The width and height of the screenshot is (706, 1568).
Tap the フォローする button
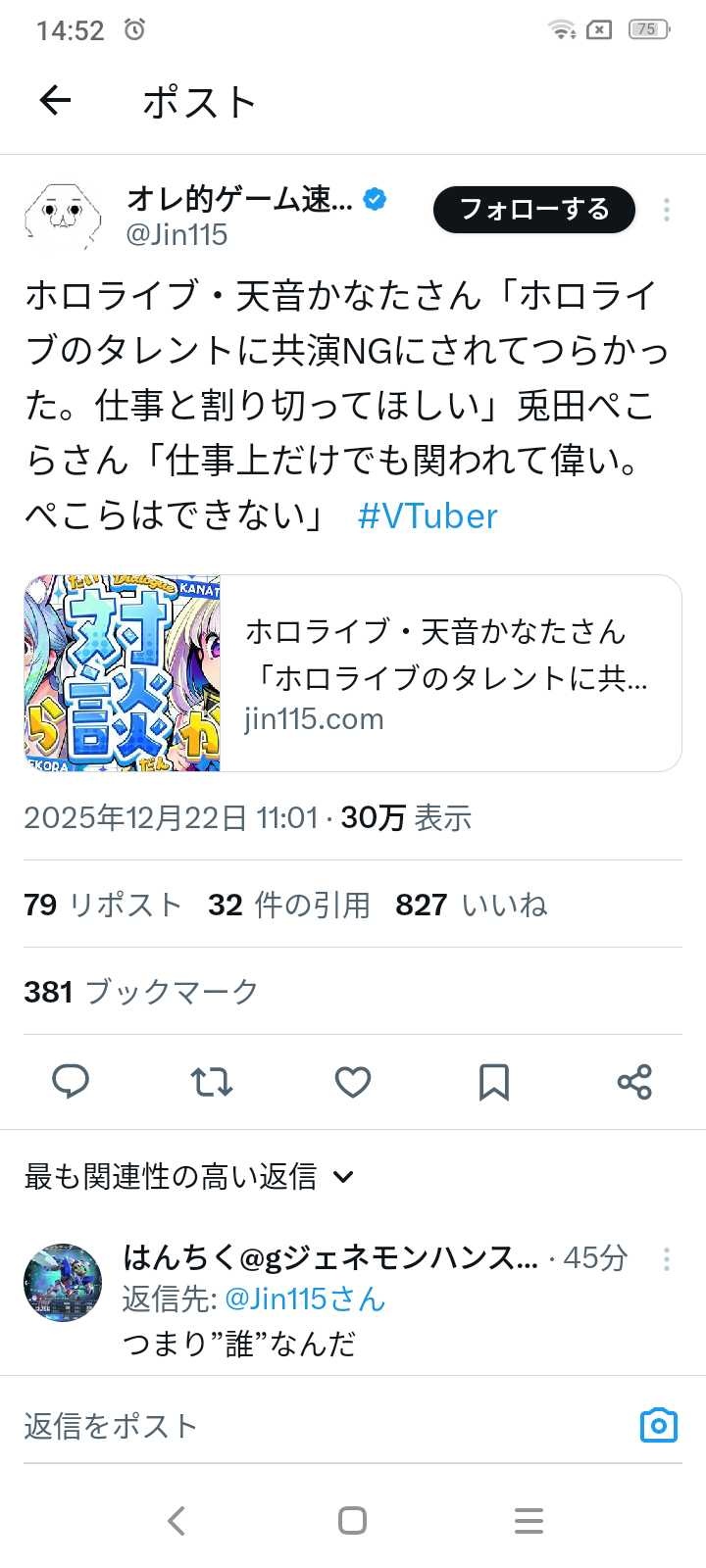(x=534, y=210)
